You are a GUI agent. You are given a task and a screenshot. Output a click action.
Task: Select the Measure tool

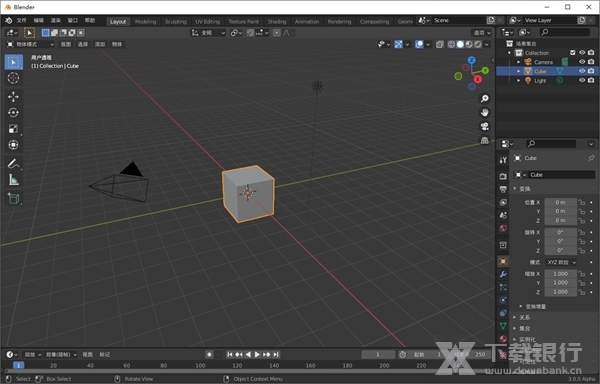pos(13,180)
